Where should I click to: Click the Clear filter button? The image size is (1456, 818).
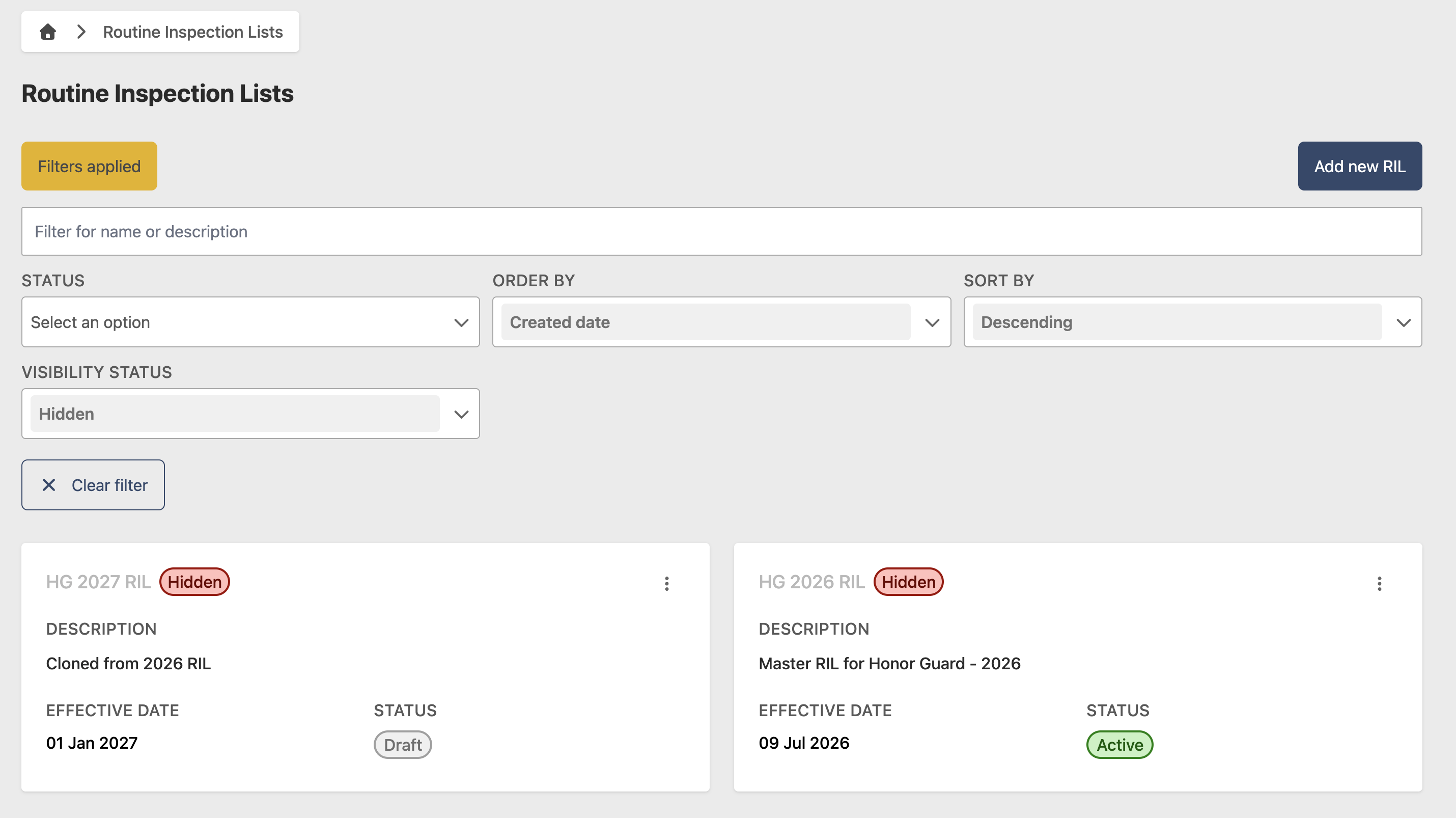[93, 485]
